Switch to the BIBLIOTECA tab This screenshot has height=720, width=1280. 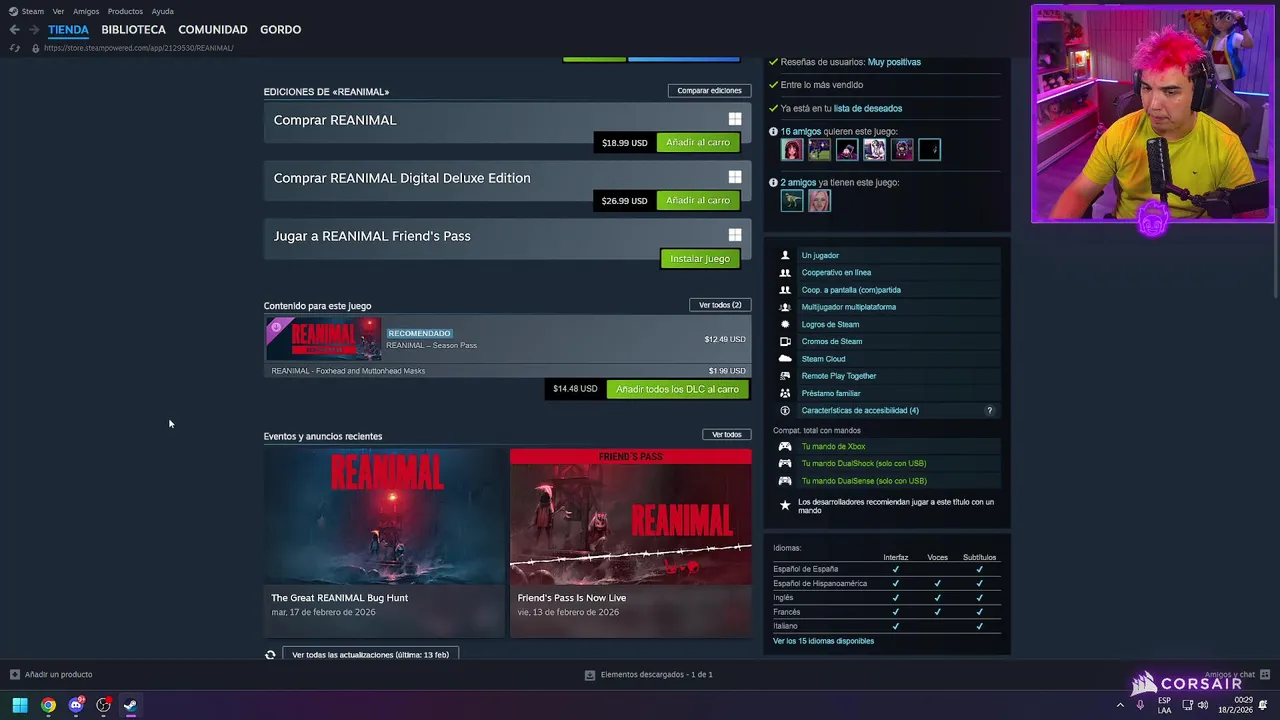pyautogui.click(x=133, y=30)
